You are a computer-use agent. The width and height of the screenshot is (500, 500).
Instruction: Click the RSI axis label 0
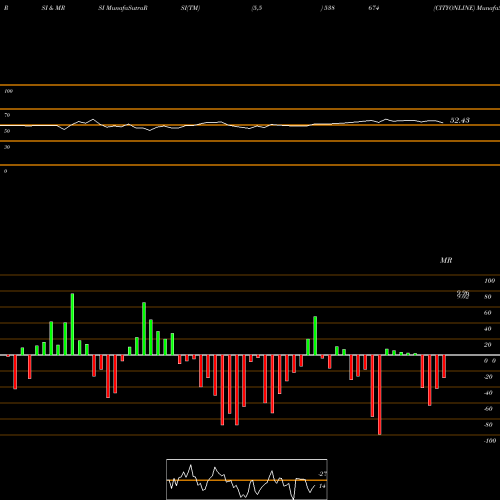[x=5, y=171]
